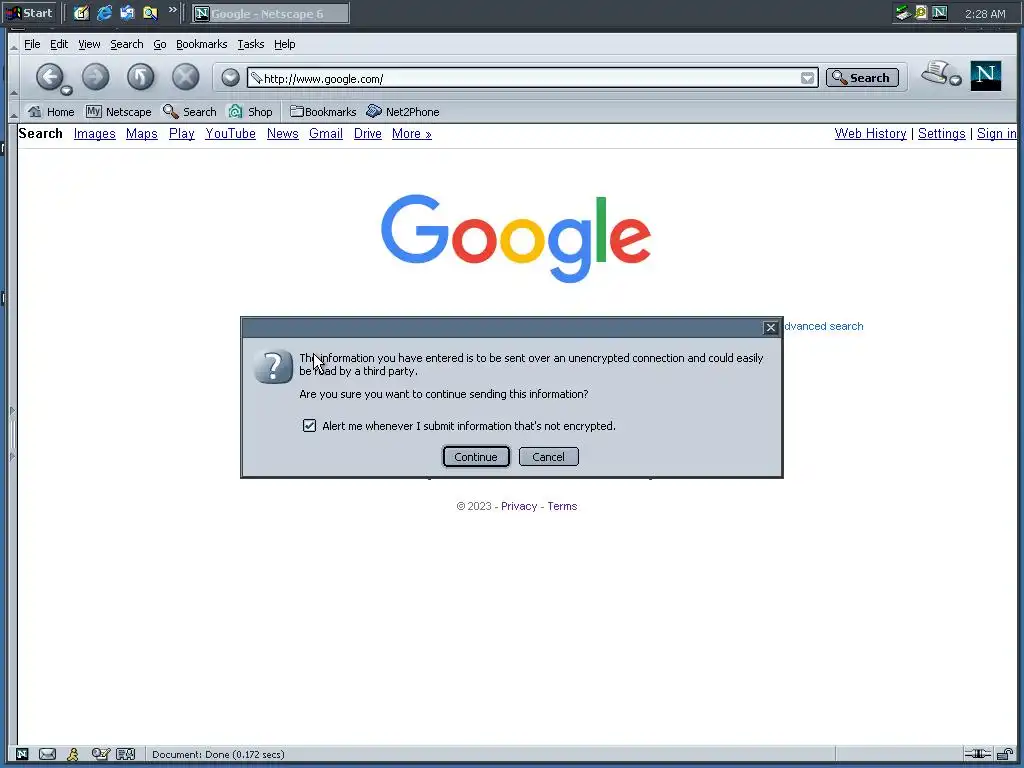Open the Edit menu
The image size is (1024, 768).
click(59, 44)
